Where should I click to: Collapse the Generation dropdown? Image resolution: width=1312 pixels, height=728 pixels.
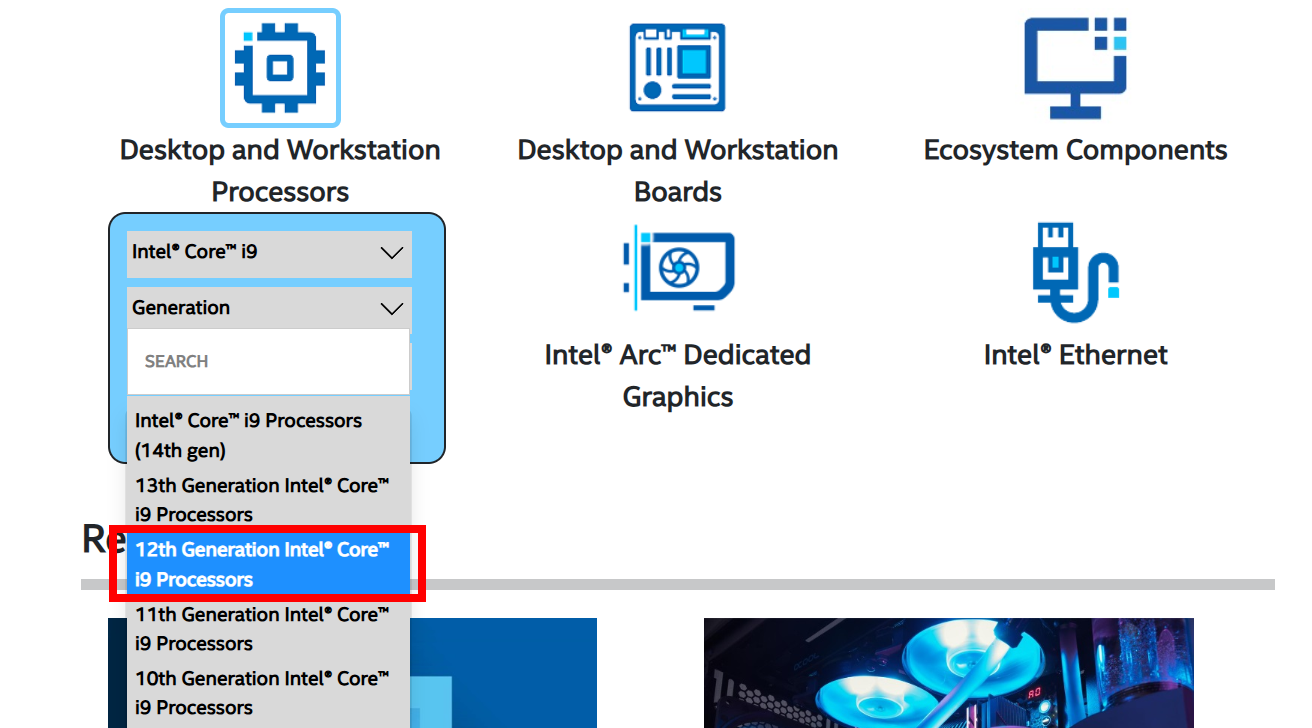[x=269, y=308]
